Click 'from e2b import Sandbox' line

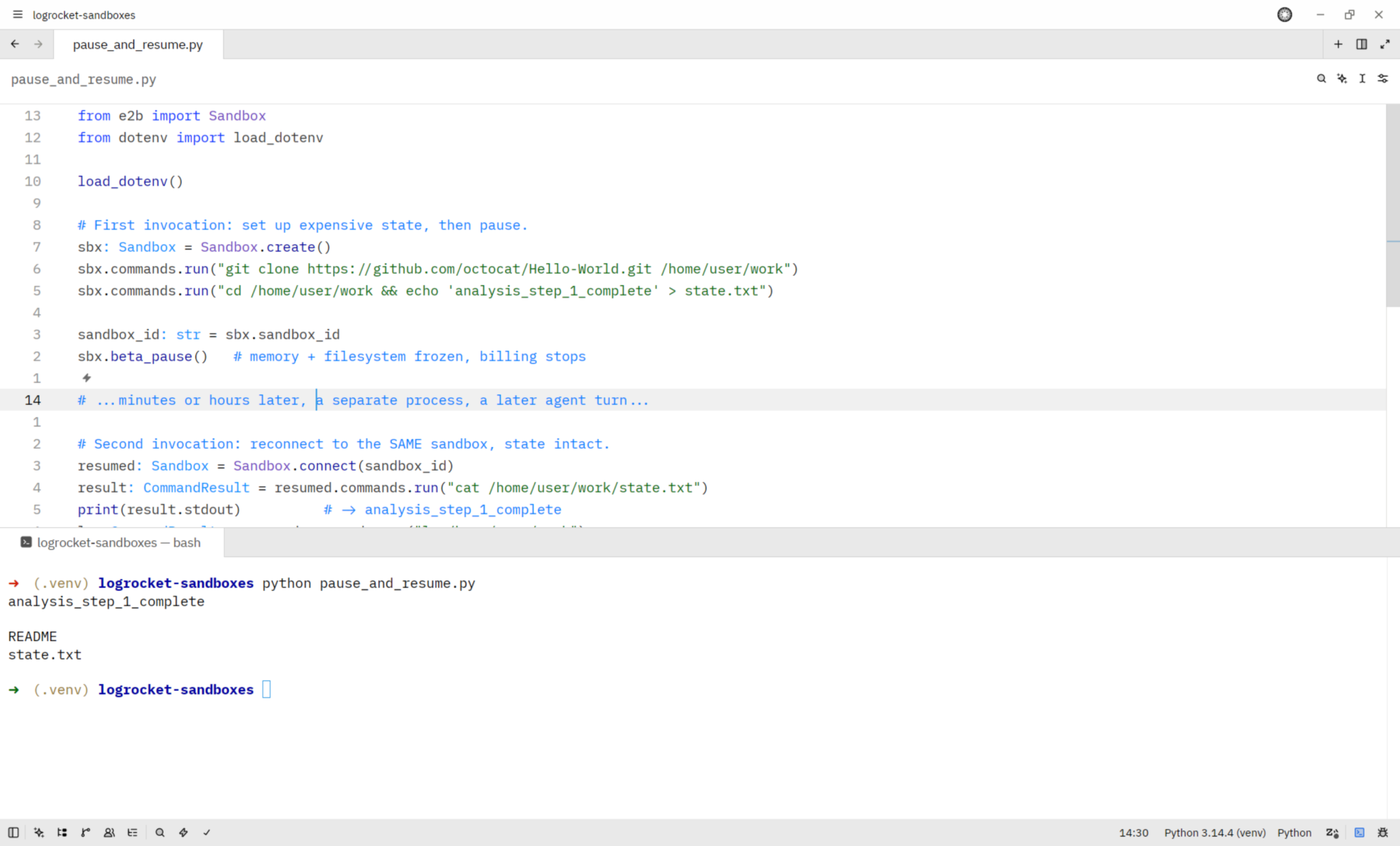tap(172, 116)
